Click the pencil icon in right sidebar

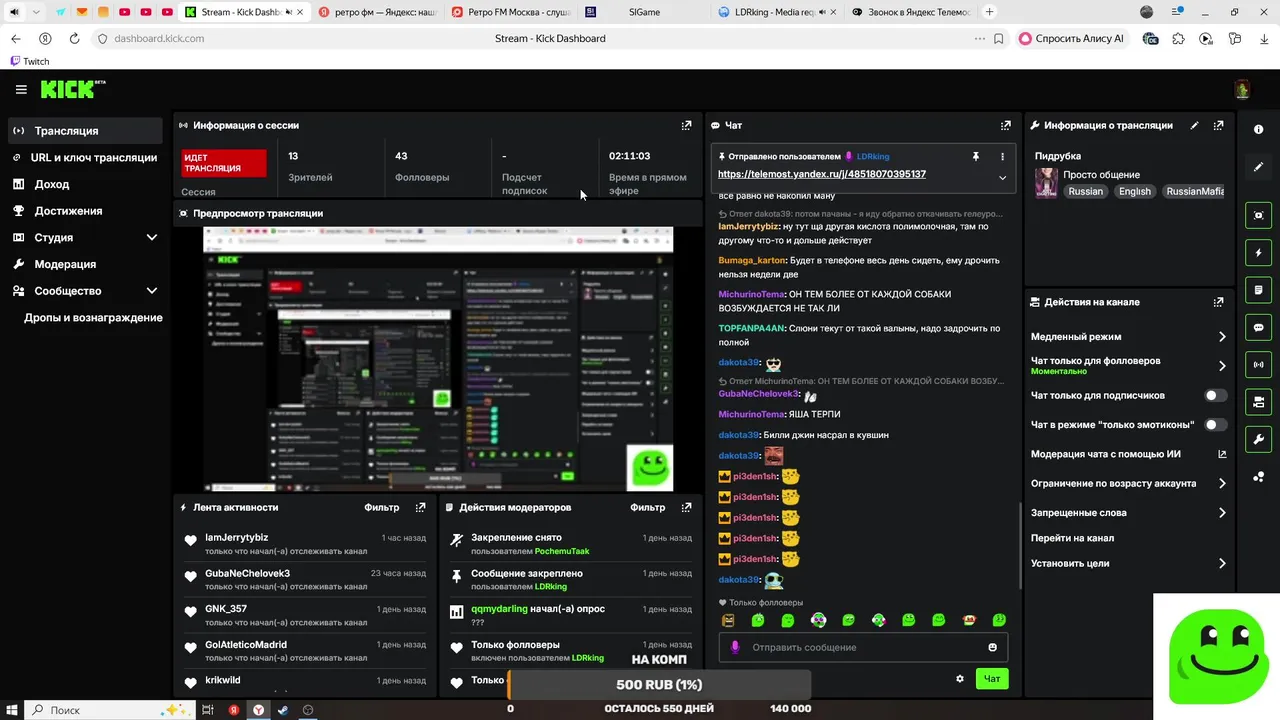point(1258,167)
